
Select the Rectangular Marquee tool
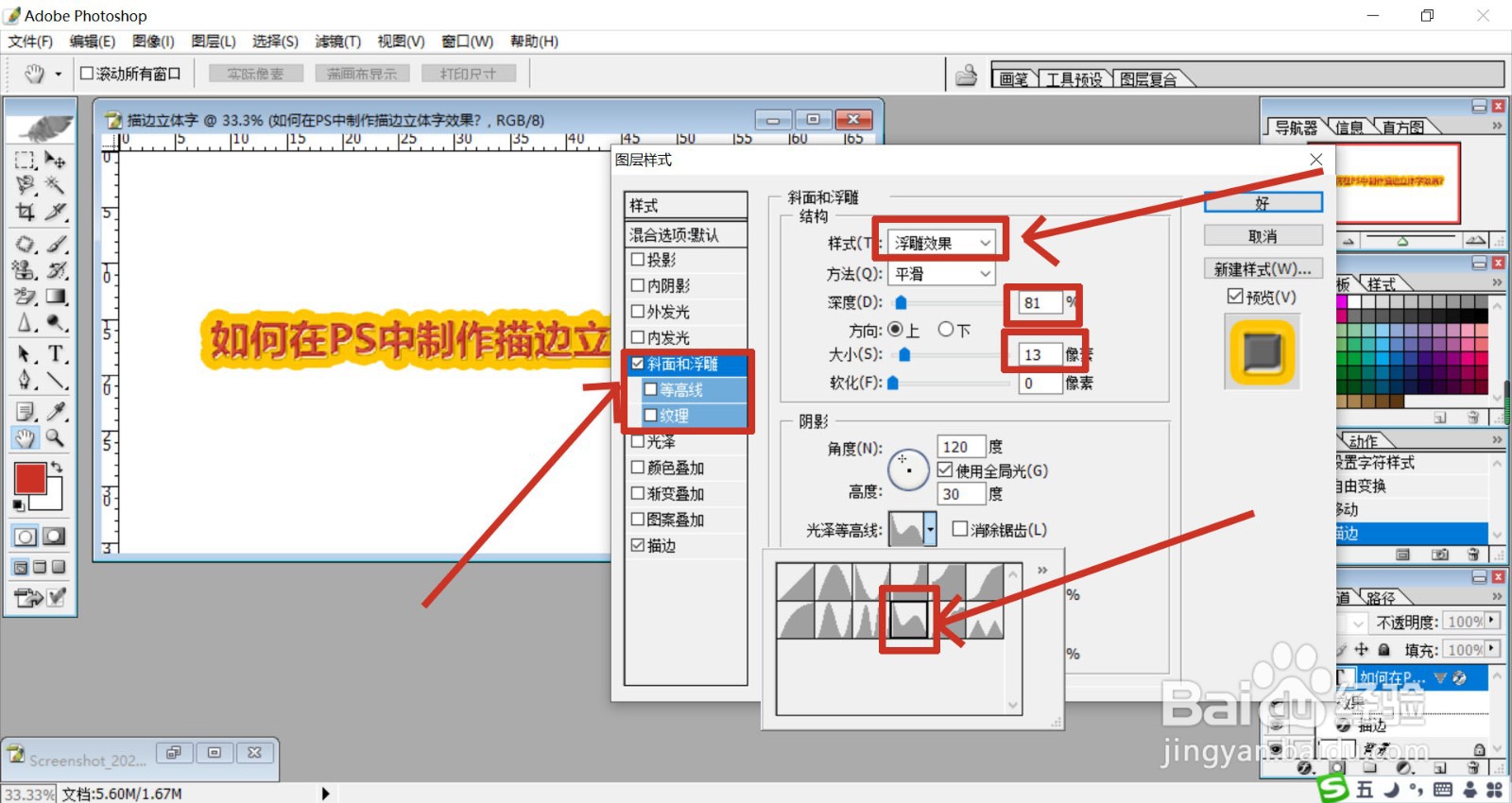[26, 160]
